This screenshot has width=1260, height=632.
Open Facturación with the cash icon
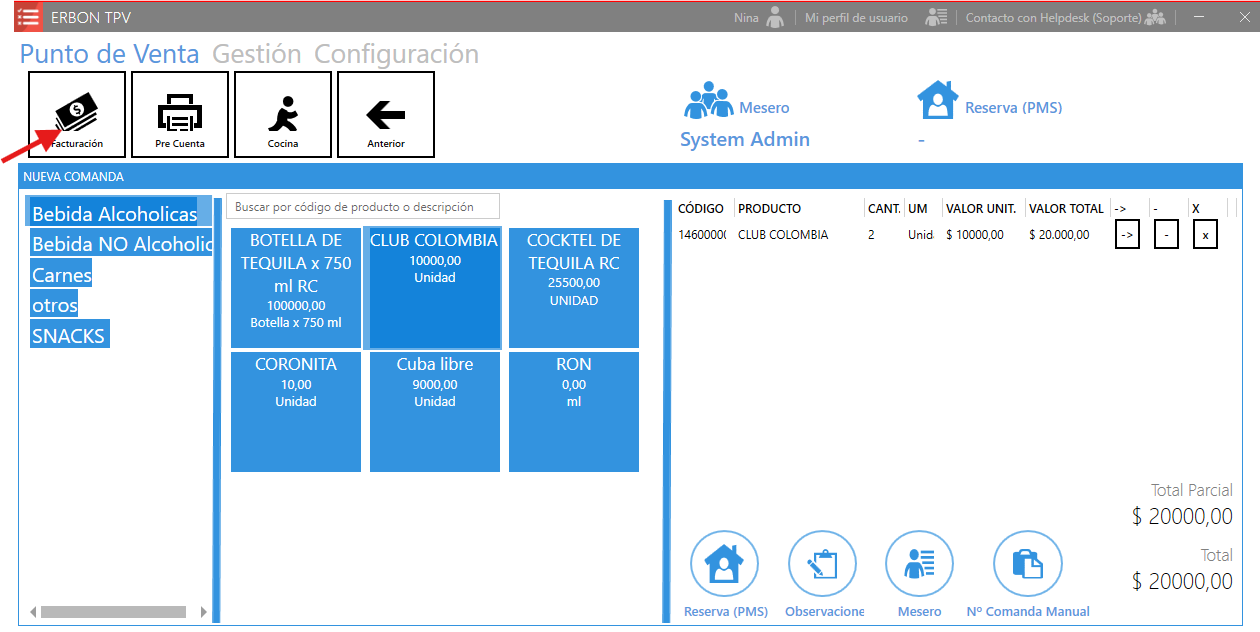[77, 114]
